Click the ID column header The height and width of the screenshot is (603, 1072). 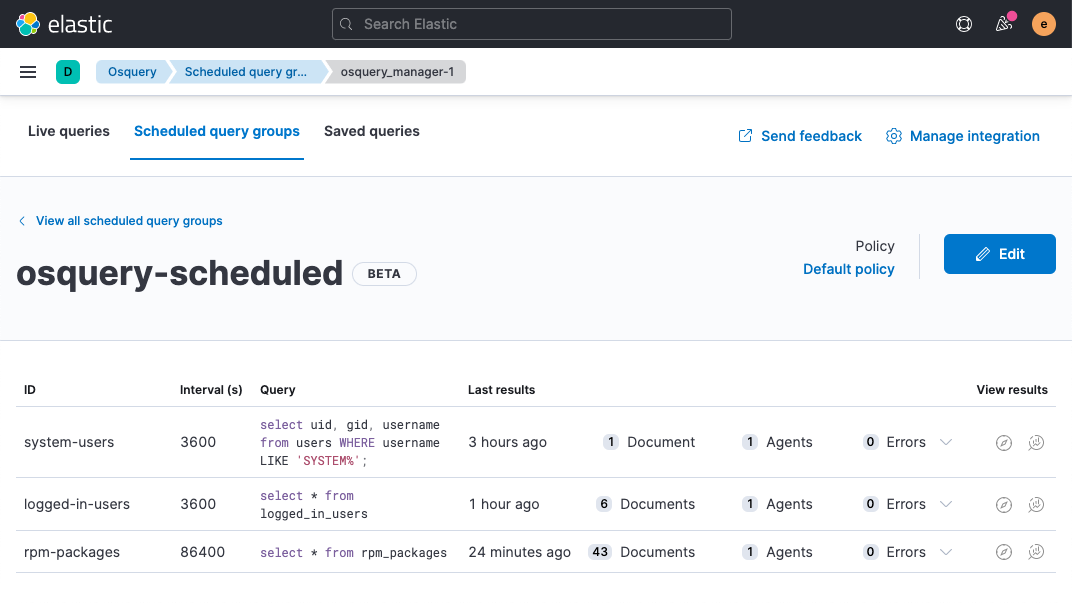[30, 390]
